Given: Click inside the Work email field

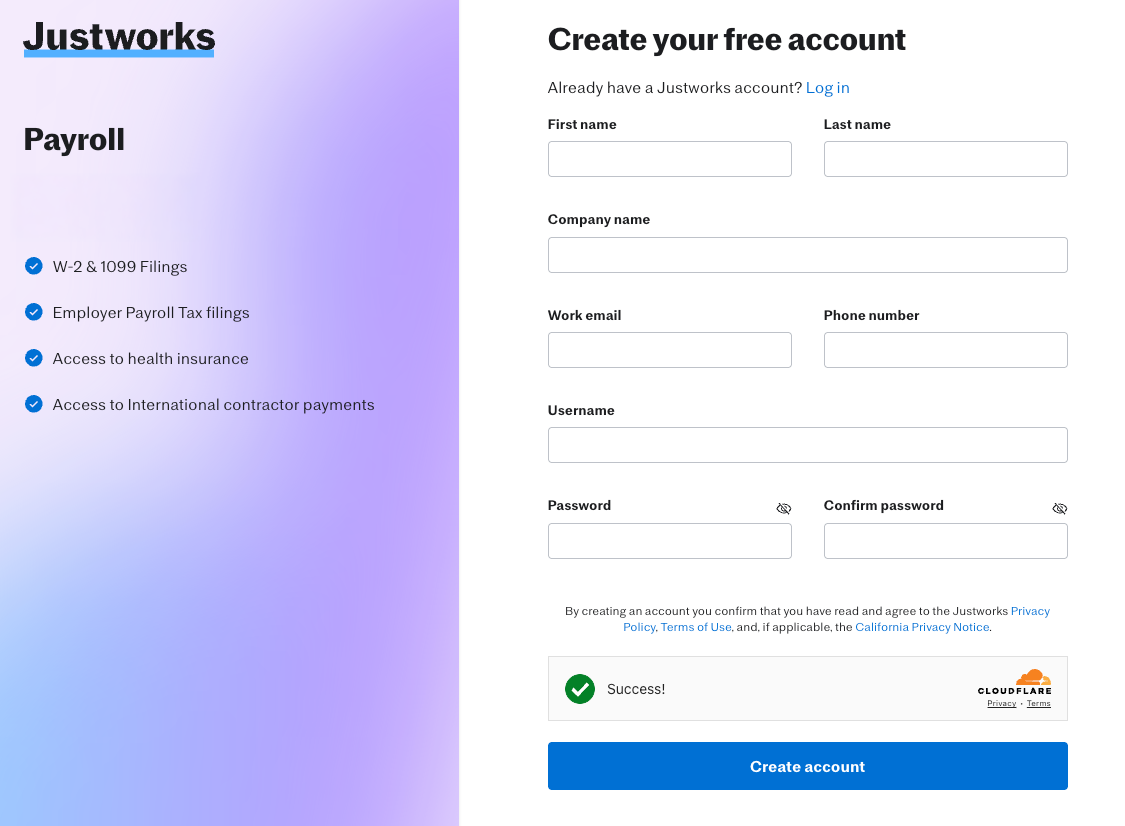Looking at the screenshot, I should coord(669,350).
